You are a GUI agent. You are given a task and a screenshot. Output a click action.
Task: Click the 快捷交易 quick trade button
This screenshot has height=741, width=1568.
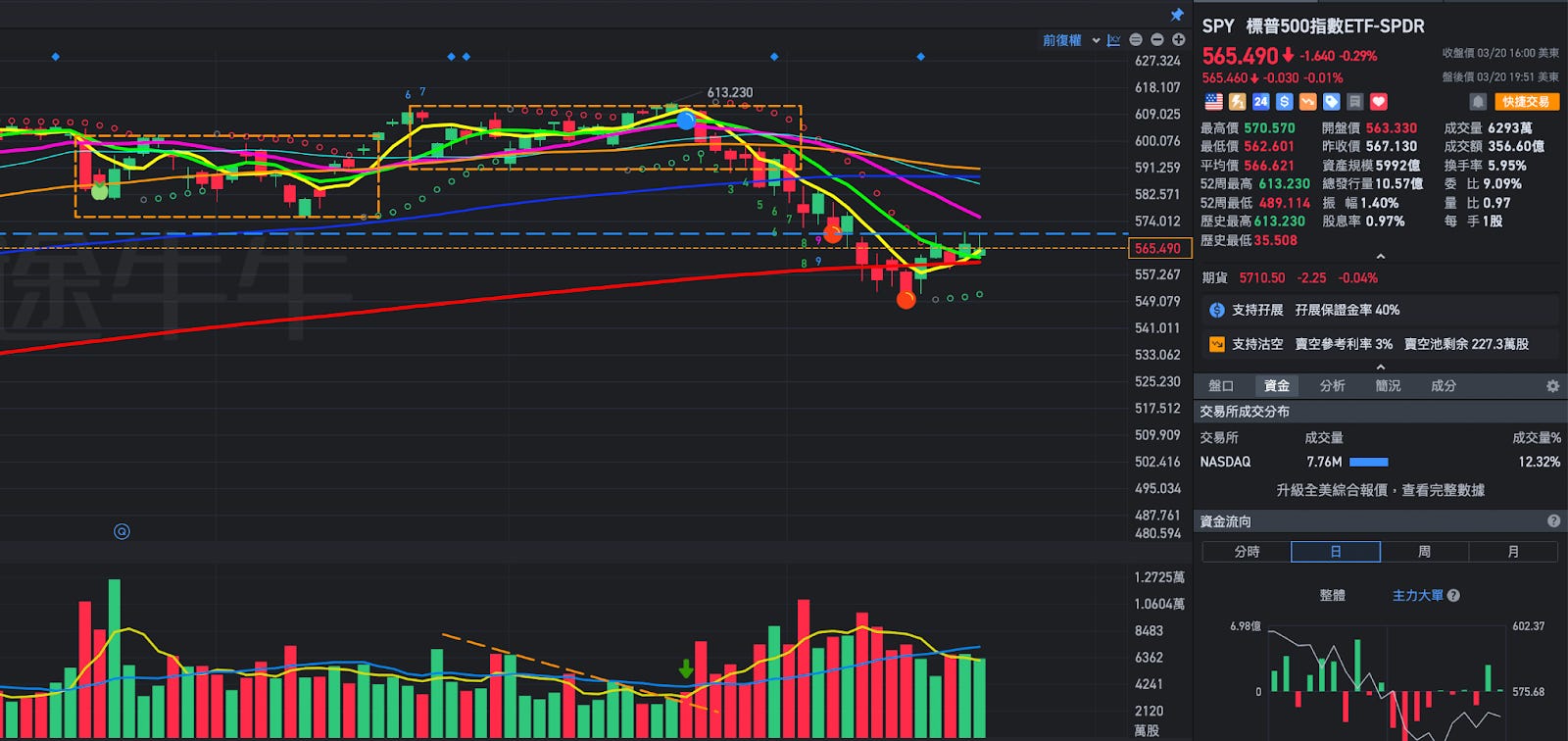[x=1527, y=102]
